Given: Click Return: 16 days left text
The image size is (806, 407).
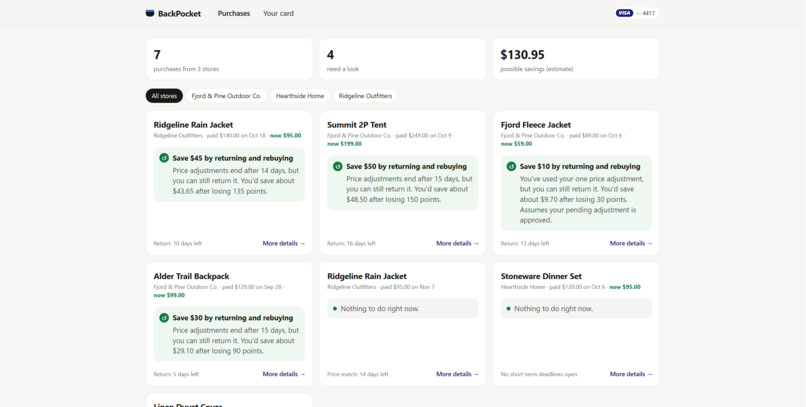Looking at the screenshot, I should point(352,244).
